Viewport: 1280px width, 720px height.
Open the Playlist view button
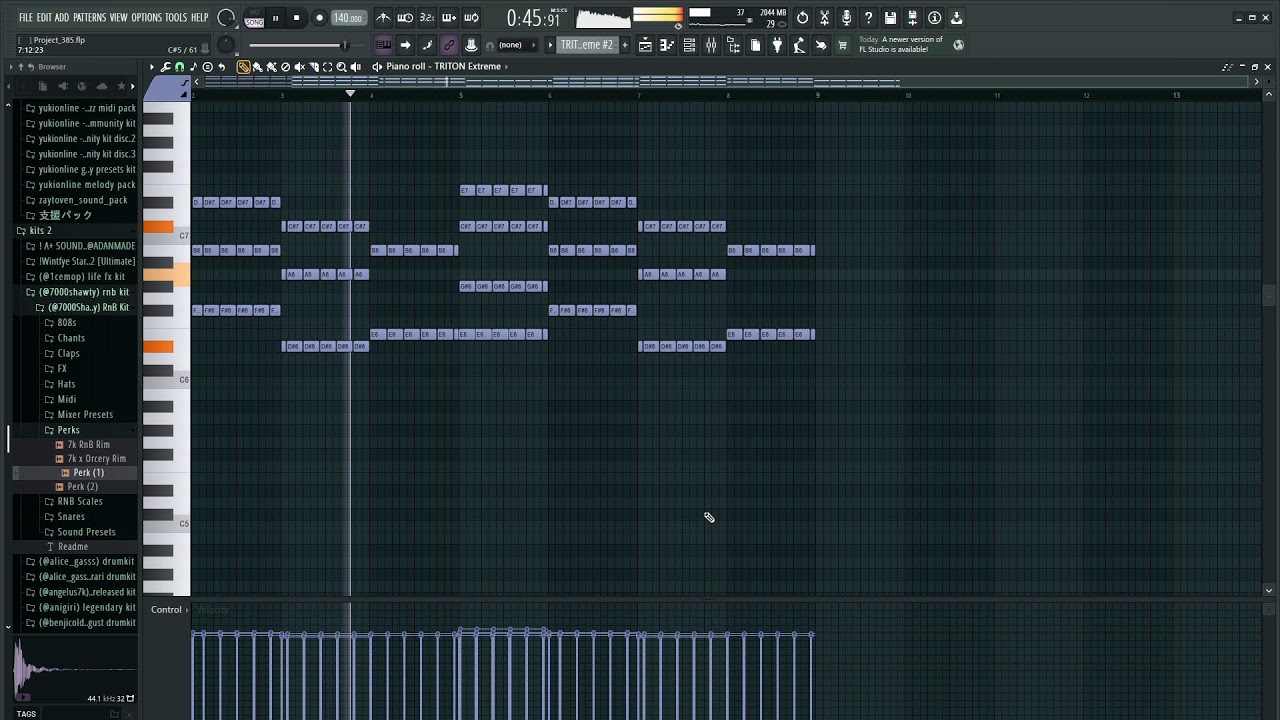point(646,45)
